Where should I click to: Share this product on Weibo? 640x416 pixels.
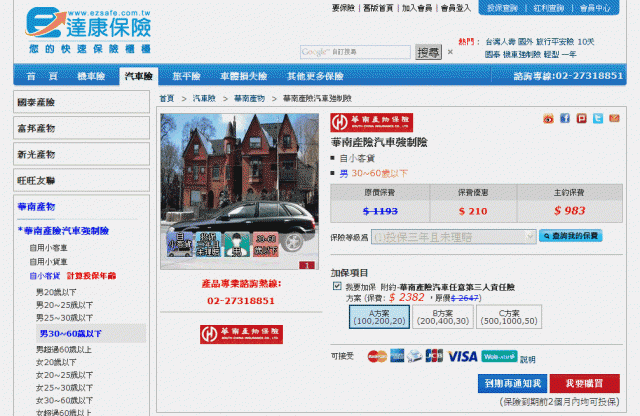pos(548,118)
